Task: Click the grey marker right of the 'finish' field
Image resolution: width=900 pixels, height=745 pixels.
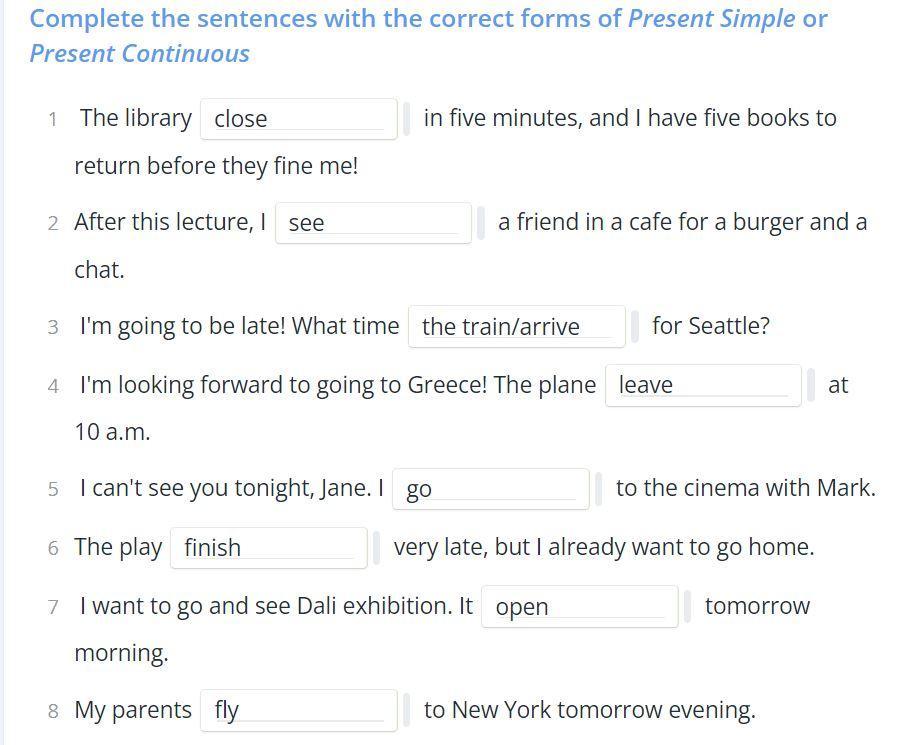Action: (x=377, y=548)
